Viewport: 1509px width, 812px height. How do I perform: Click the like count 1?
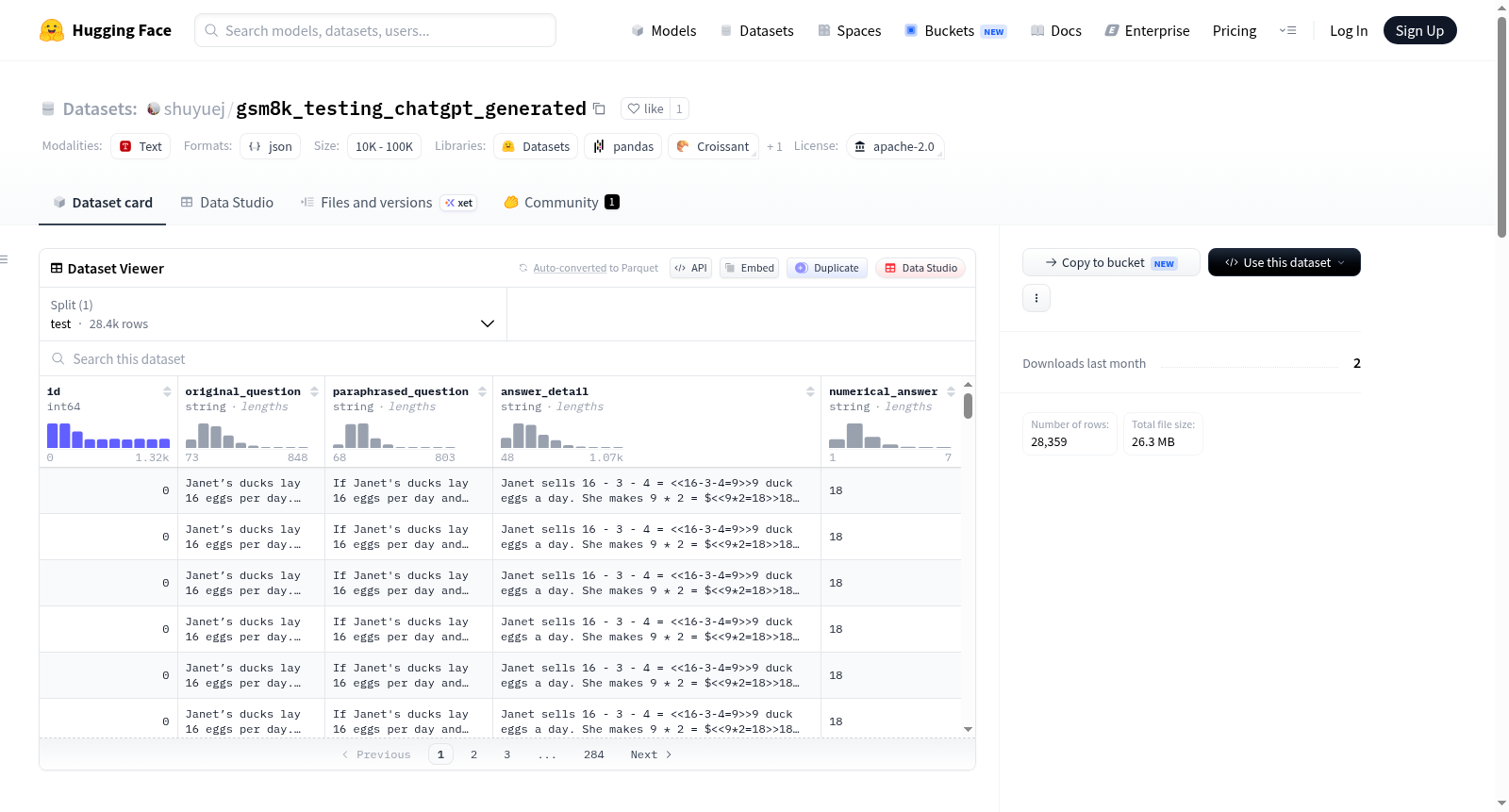679,108
